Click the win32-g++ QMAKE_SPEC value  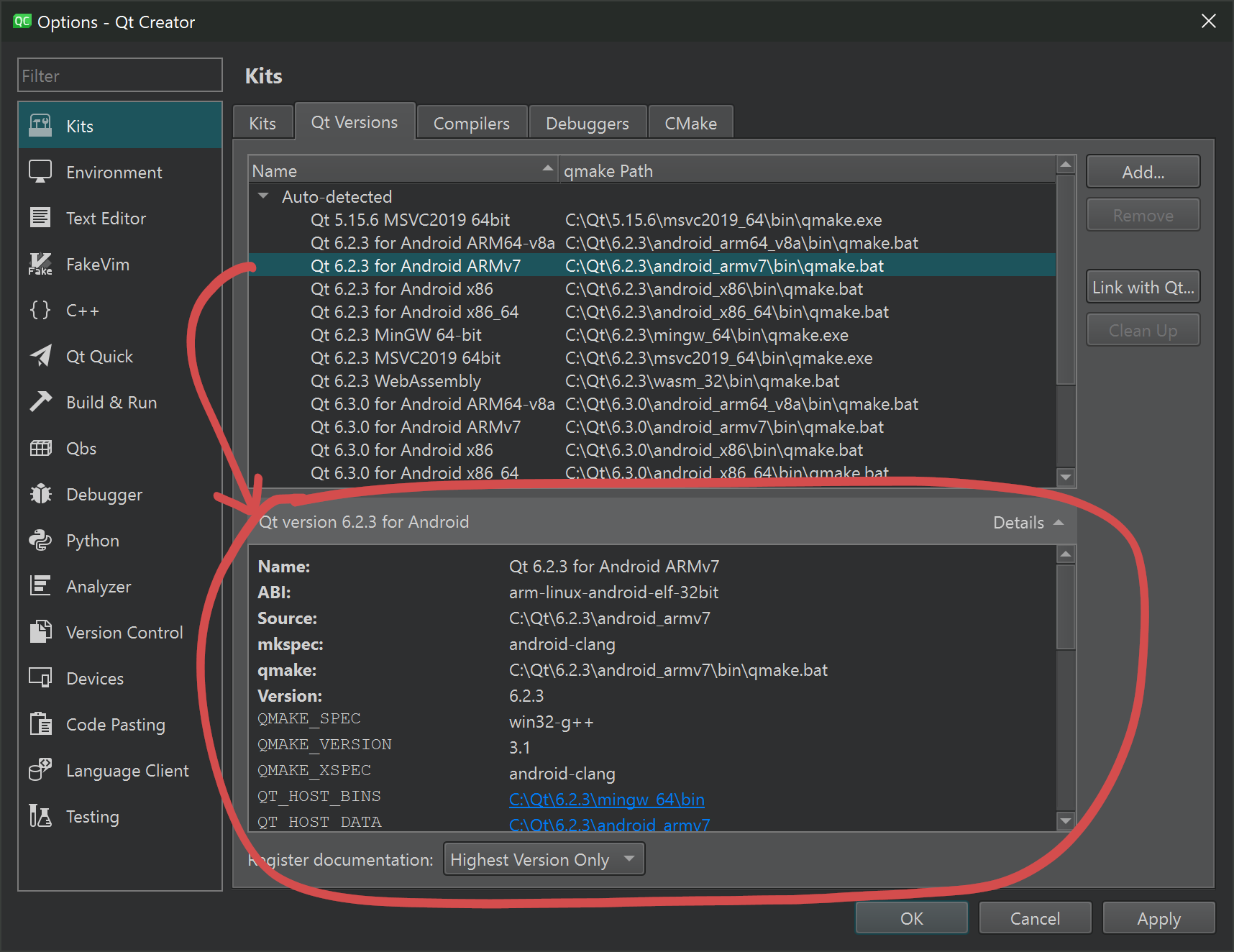(552, 722)
